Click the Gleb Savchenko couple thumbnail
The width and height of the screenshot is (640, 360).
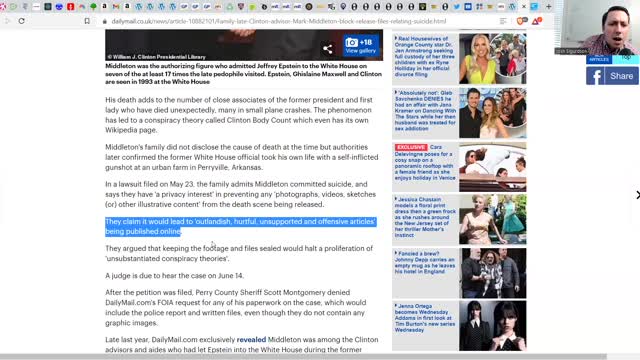tap(493, 113)
